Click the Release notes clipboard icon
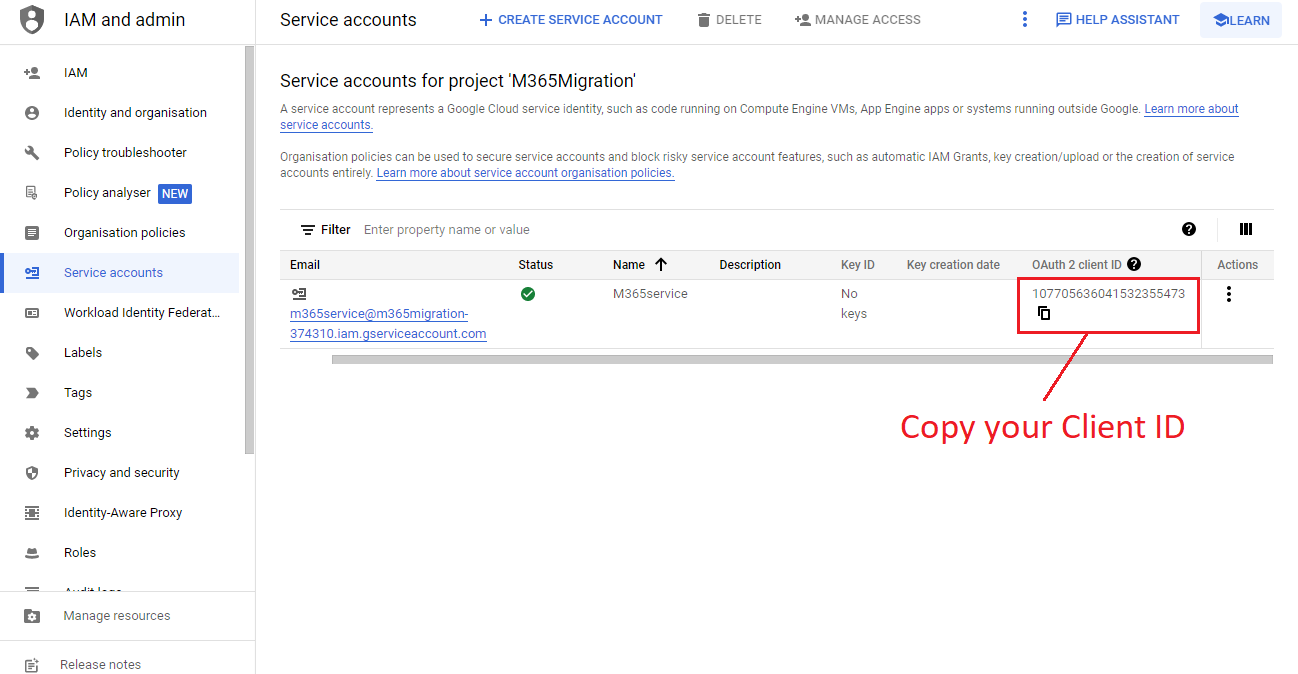Viewport: 1298px width, 674px height. point(32,665)
